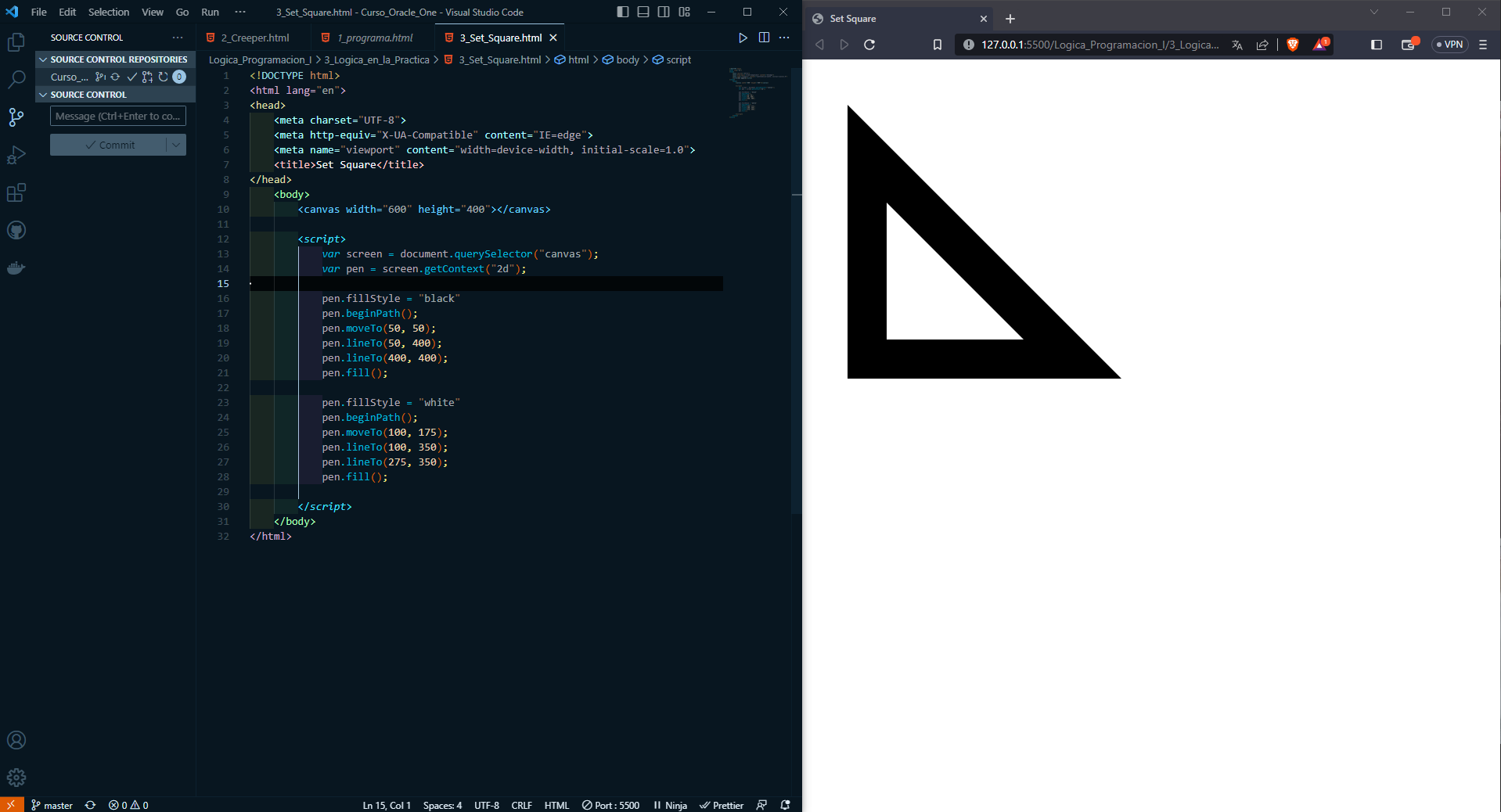Open Brave wallet icon
Viewport: 1501px width, 812px height.
tap(1409, 45)
